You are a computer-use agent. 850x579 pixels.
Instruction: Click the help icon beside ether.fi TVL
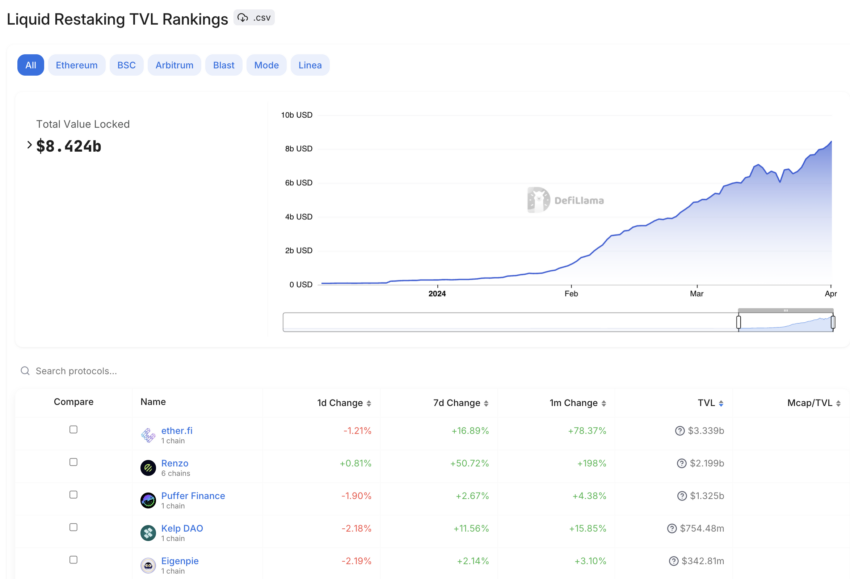coord(680,431)
